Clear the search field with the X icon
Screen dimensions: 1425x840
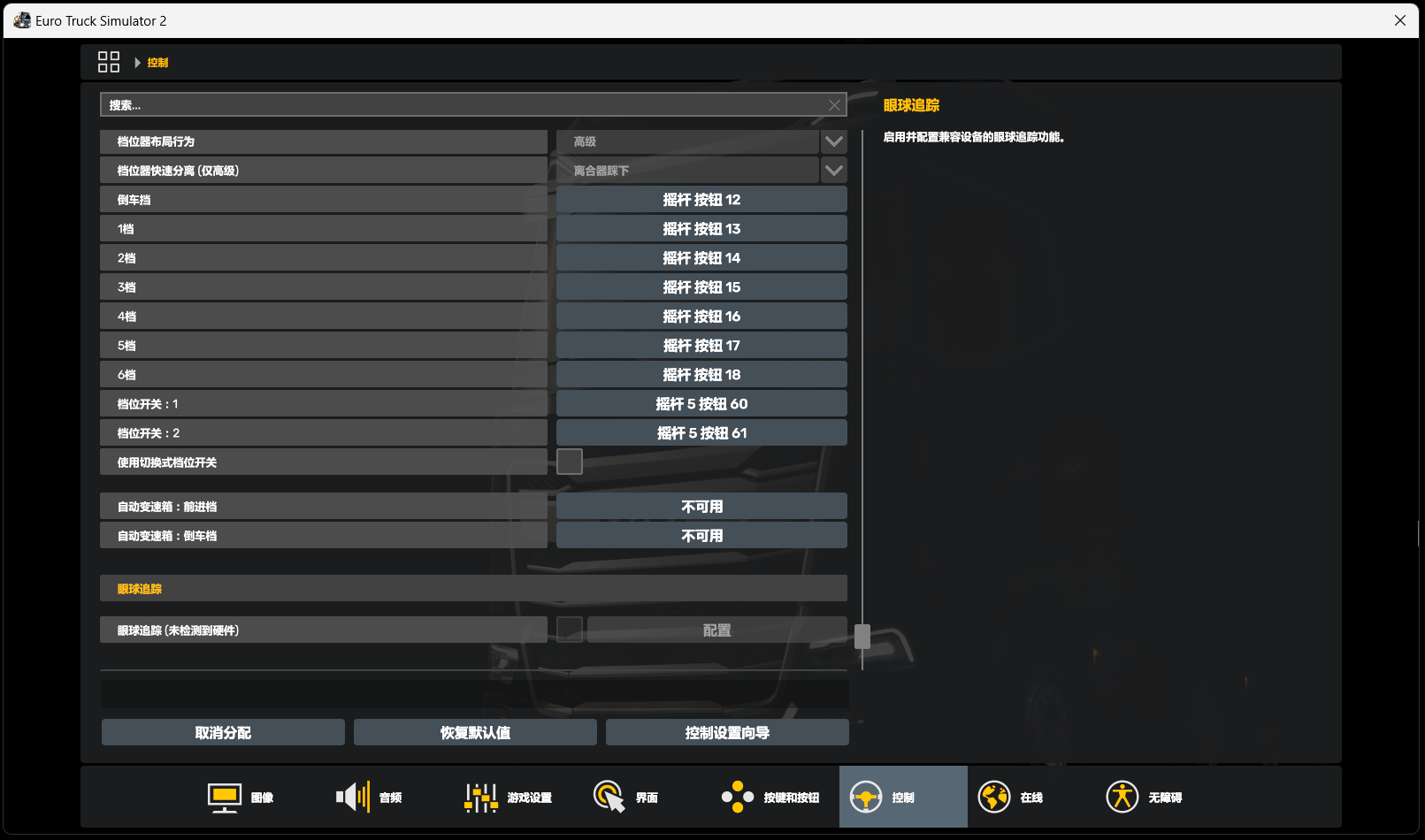click(x=833, y=104)
